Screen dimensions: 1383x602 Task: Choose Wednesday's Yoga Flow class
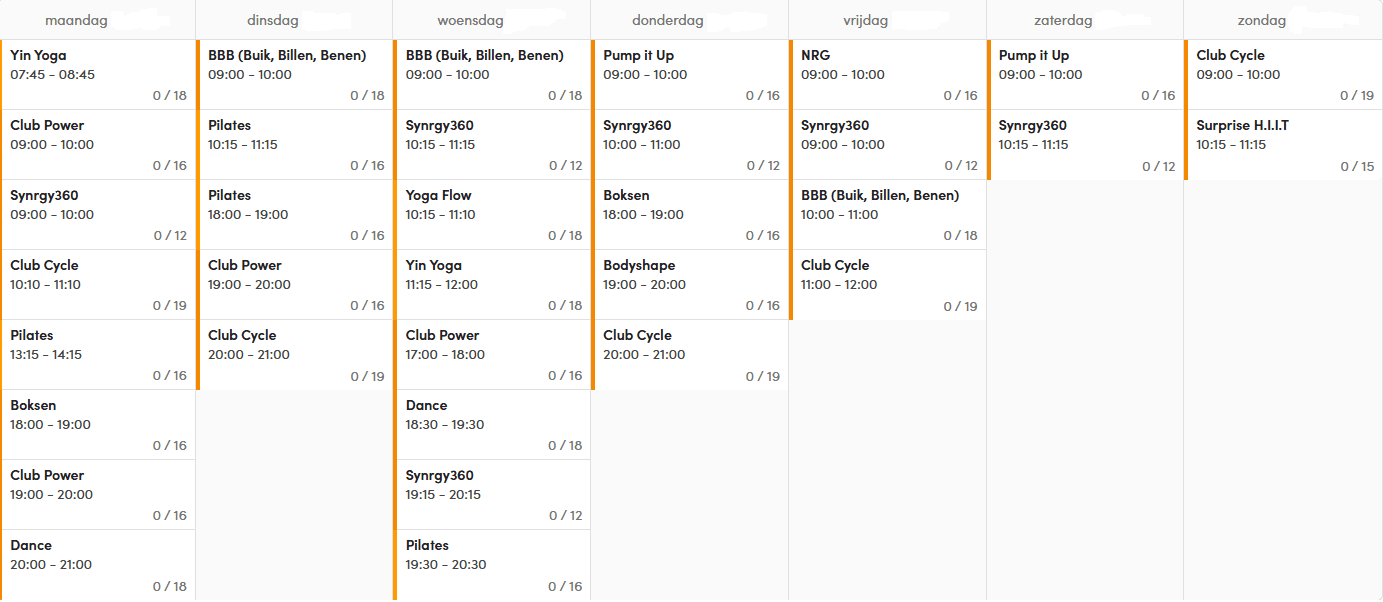492,214
